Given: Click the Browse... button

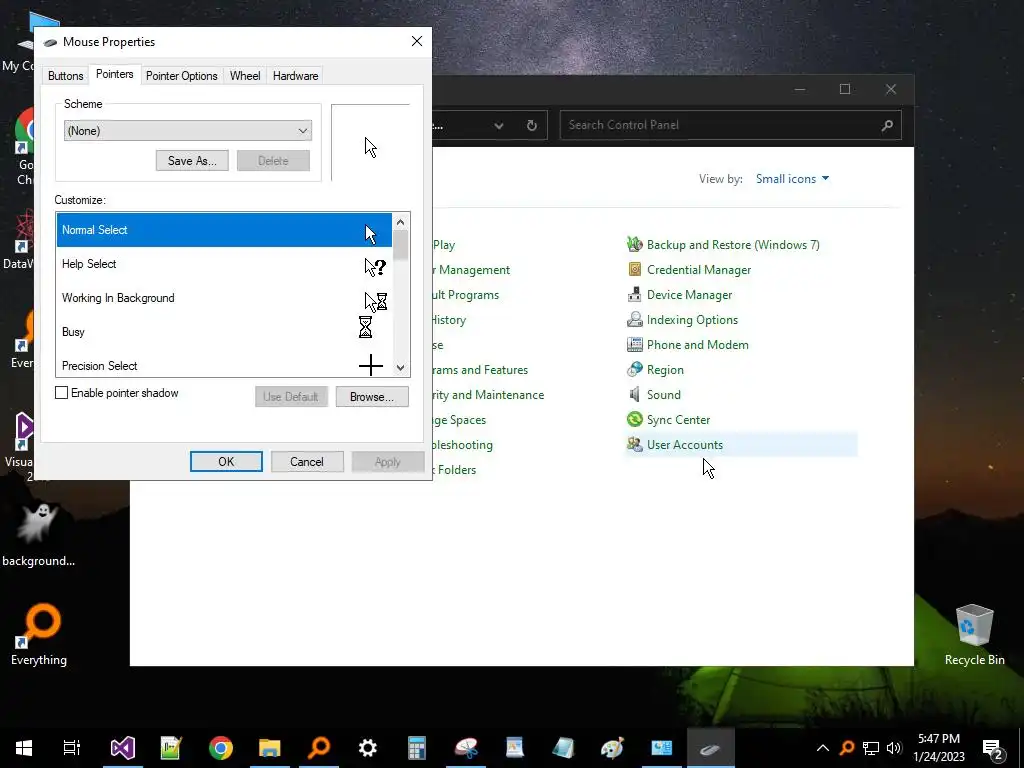Looking at the screenshot, I should (372, 396).
